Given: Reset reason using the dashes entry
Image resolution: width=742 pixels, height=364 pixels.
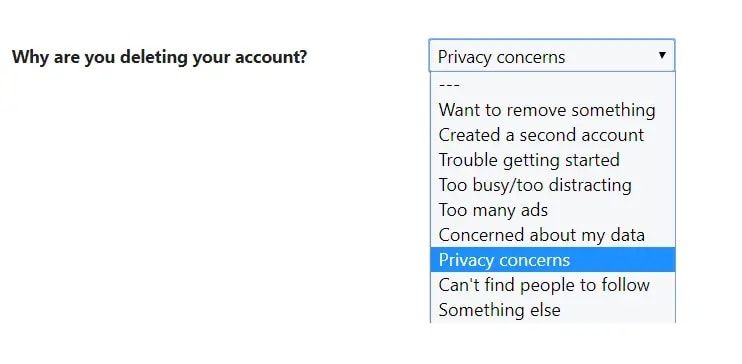Looking at the screenshot, I should (553, 85).
